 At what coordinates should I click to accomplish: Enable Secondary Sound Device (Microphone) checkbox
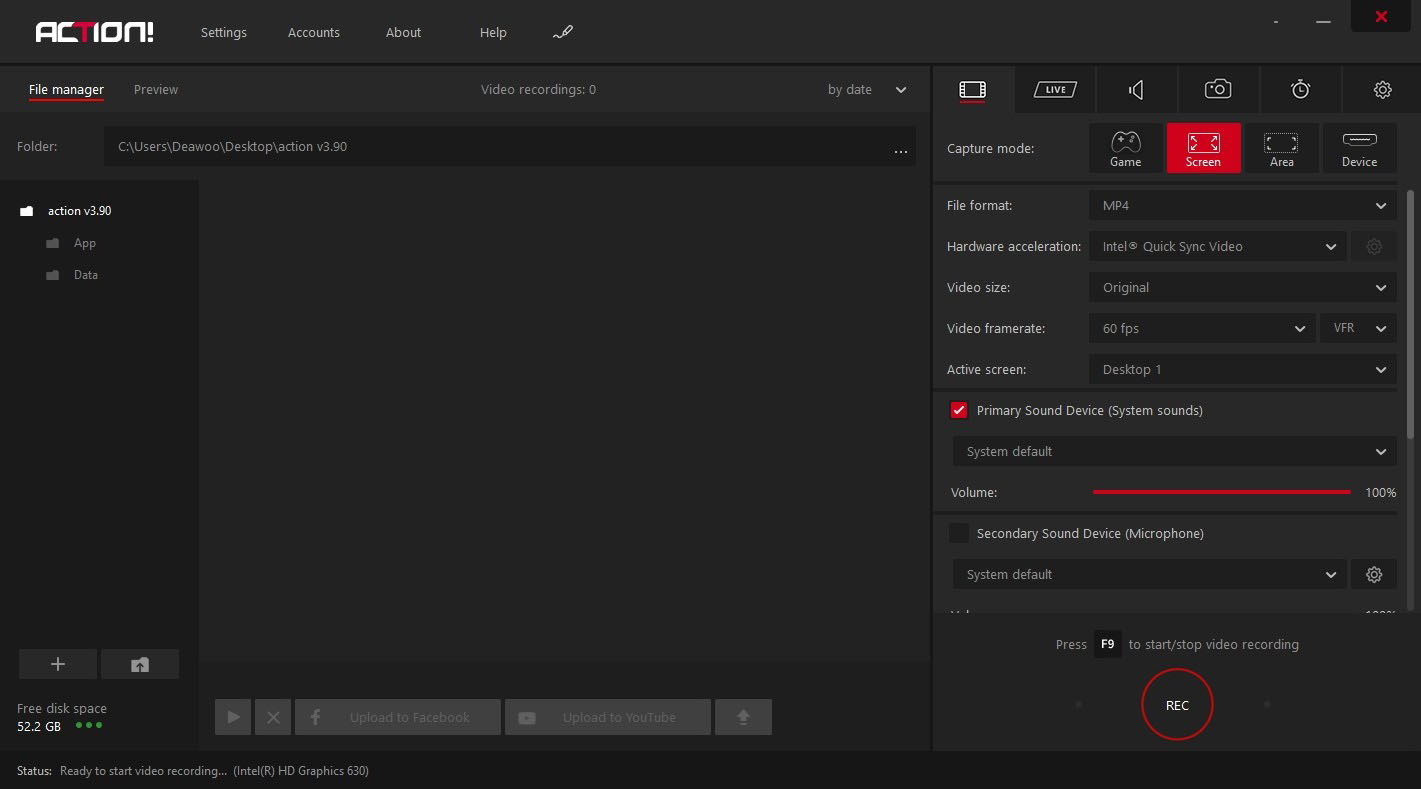tap(959, 533)
